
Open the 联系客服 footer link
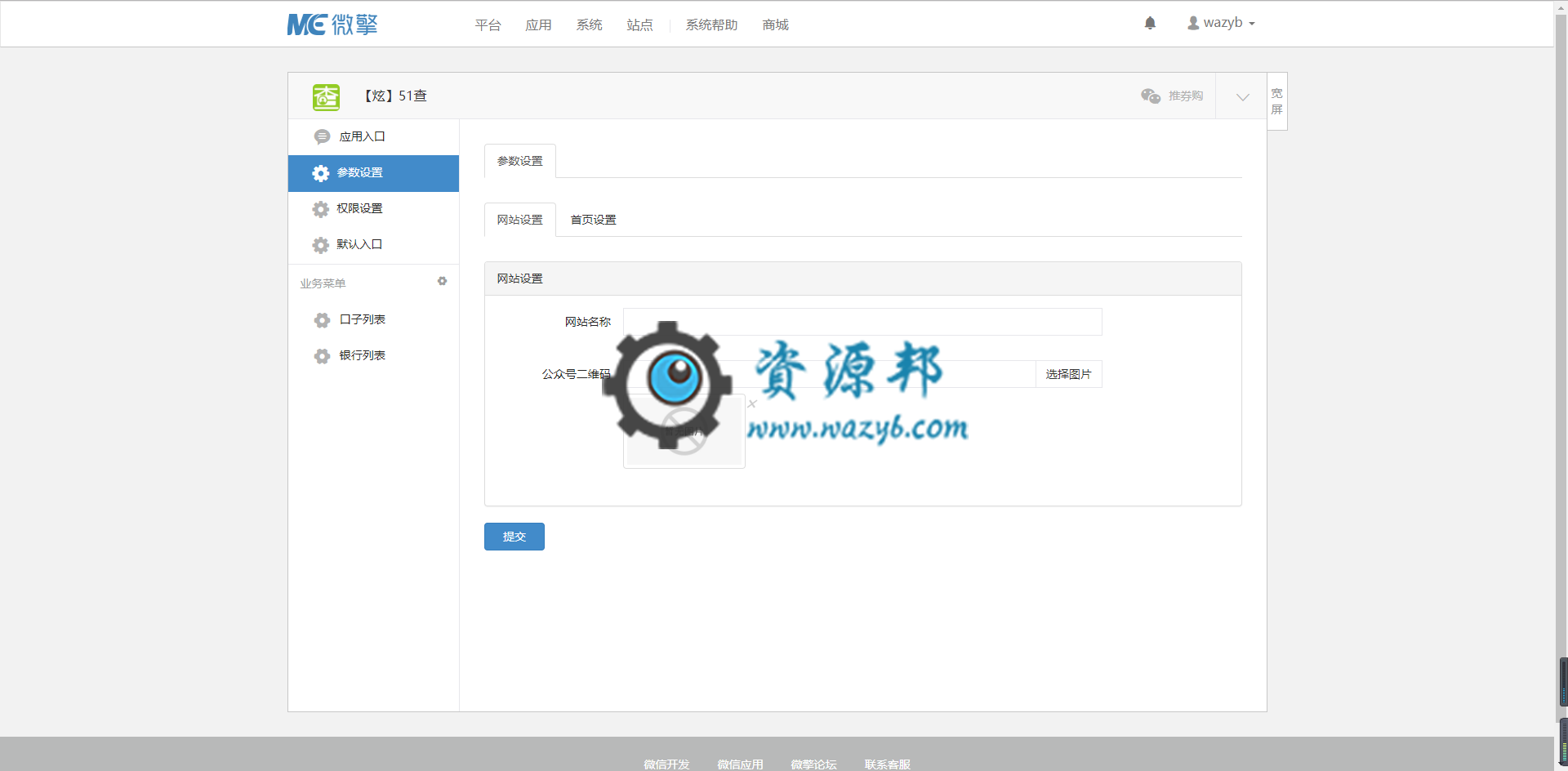coord(888,764)
